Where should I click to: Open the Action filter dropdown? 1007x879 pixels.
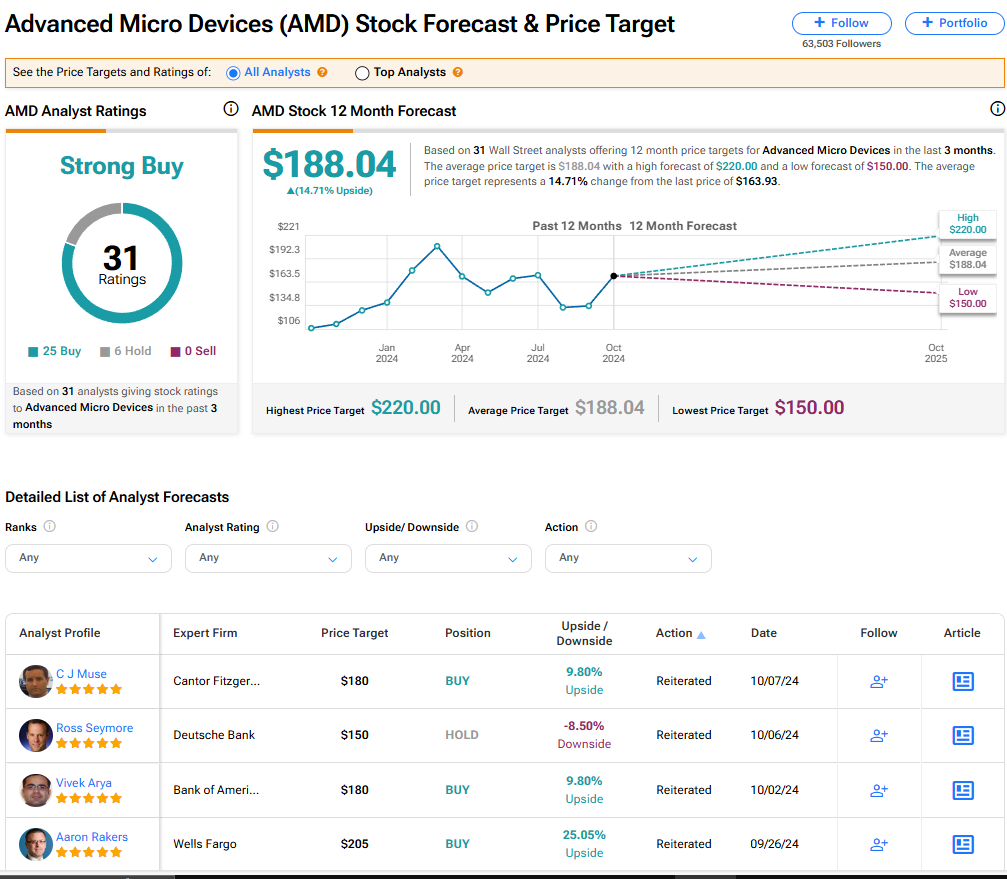[x=628, y=558]
